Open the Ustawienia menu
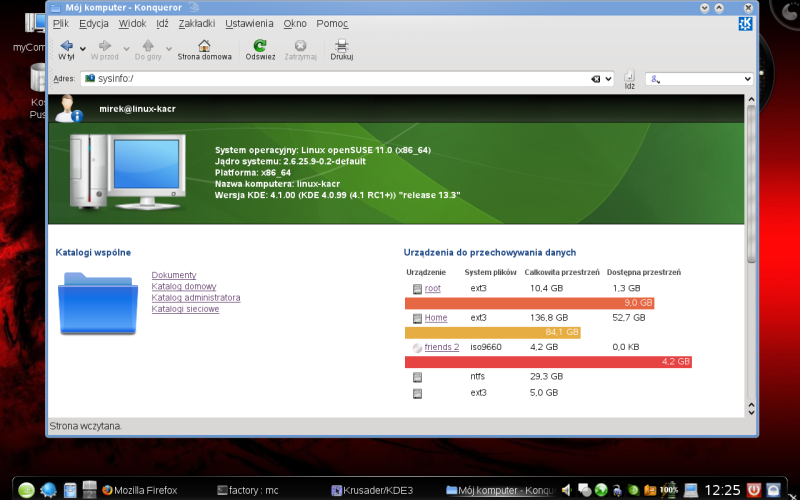800x500 pixels. 249,23
